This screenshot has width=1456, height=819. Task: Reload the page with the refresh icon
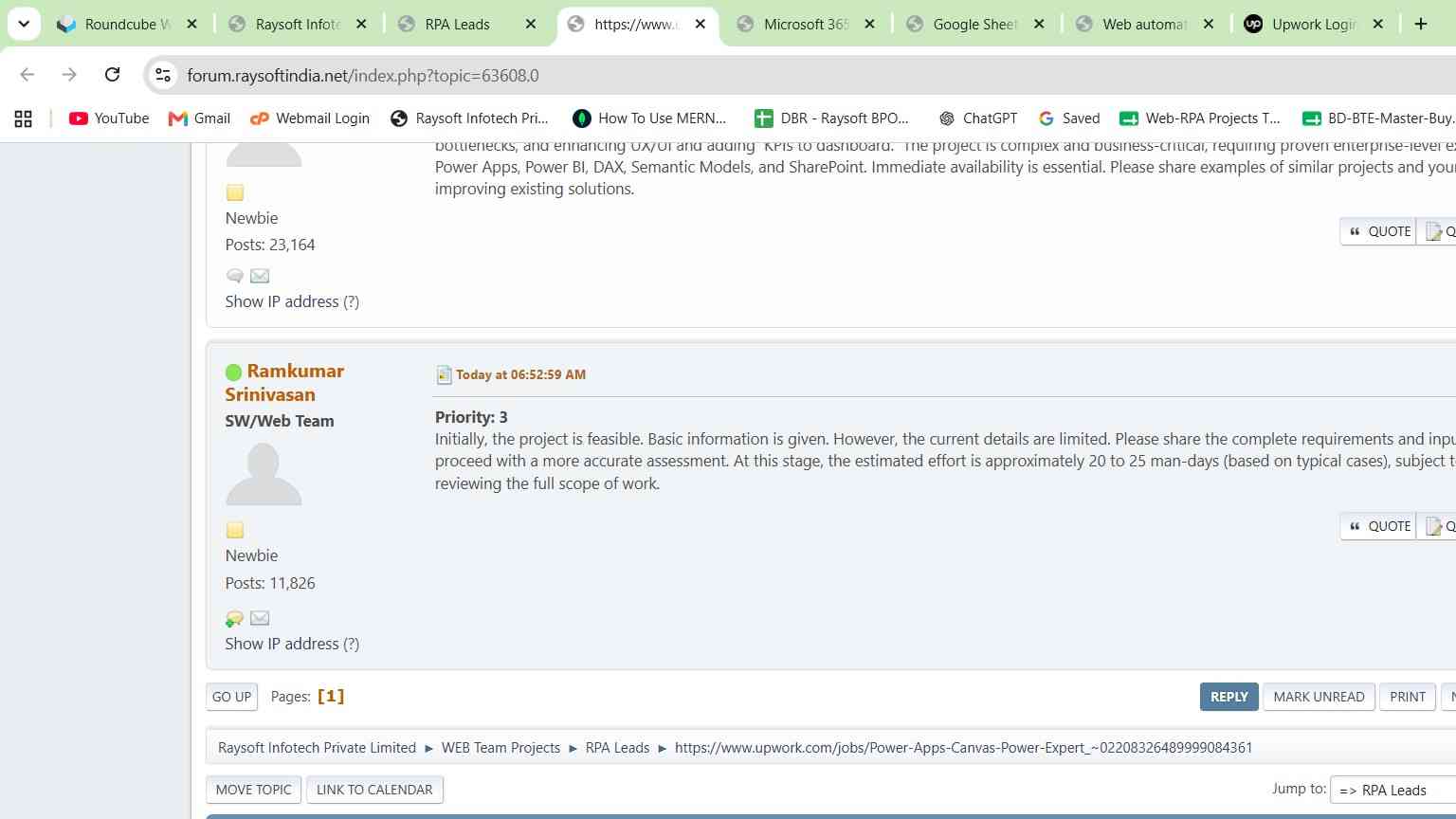click(112, 74)
